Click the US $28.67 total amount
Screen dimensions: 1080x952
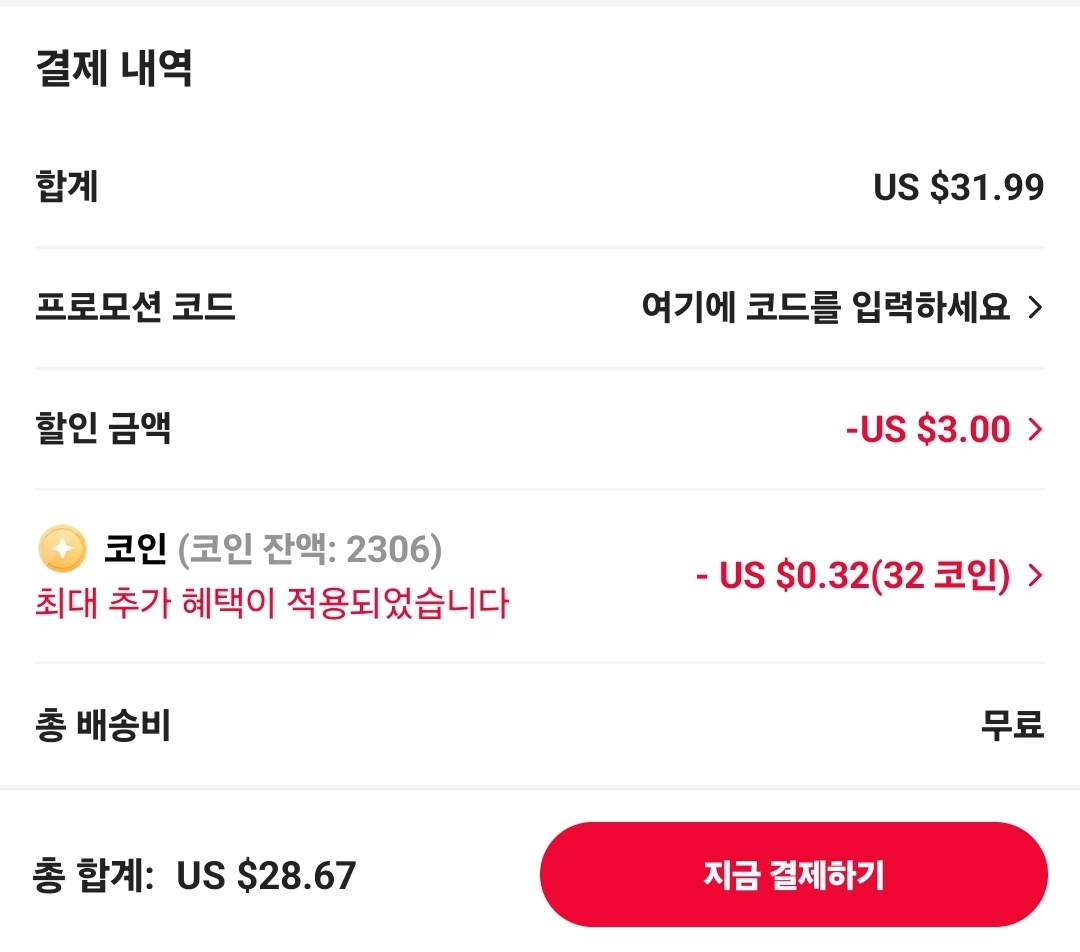pos(266,876)
